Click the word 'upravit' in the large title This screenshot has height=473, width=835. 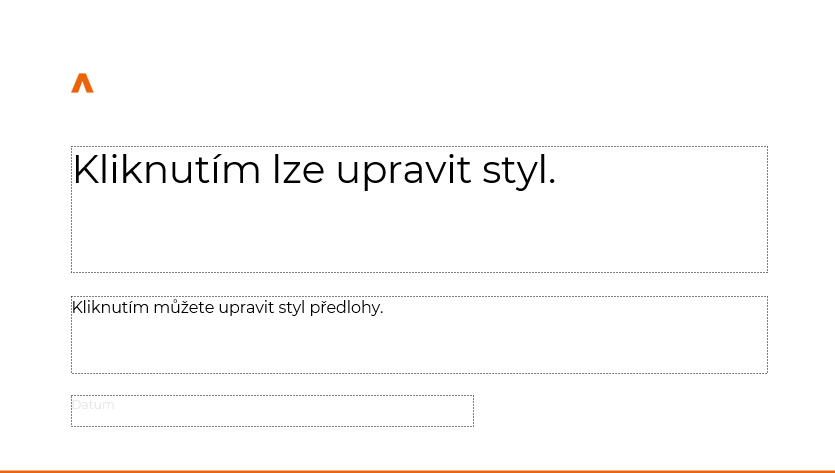tap(404, 171)
